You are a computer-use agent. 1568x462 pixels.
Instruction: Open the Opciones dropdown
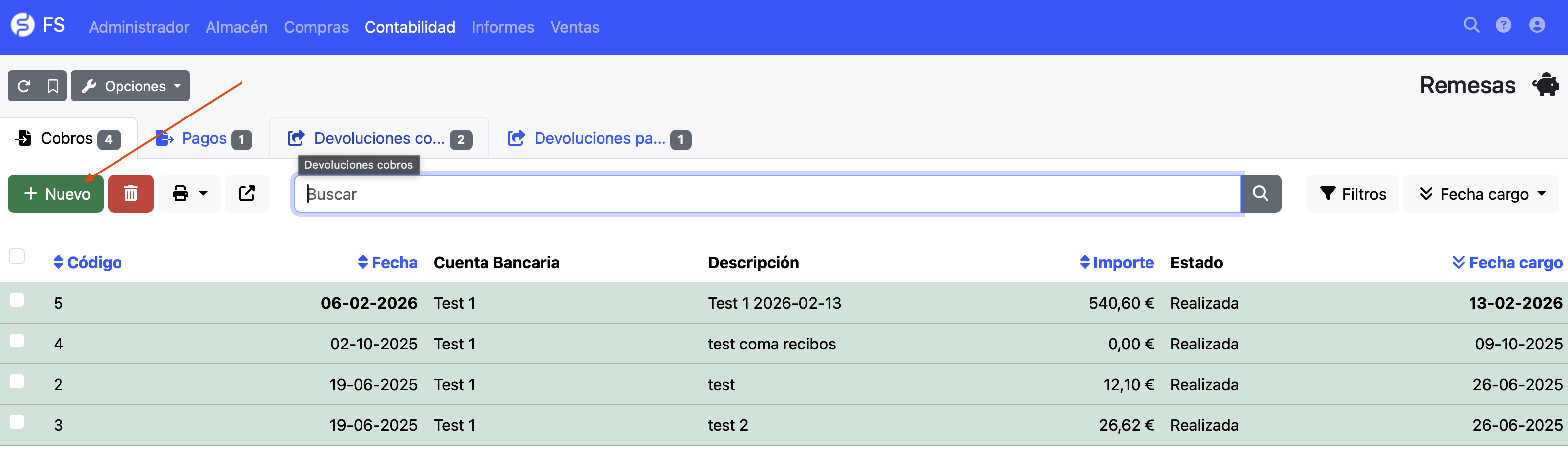click(x=130, y=86)
